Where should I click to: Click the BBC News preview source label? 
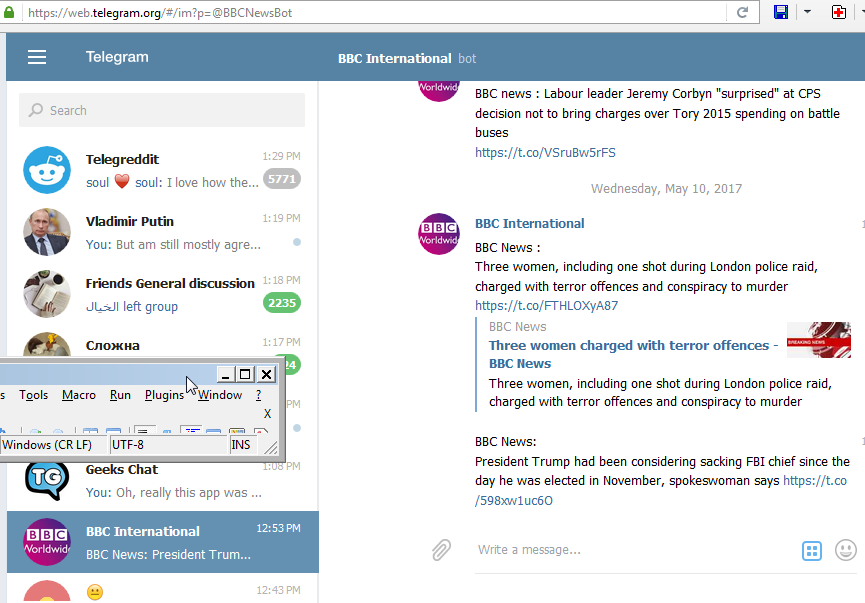(517, 327)
